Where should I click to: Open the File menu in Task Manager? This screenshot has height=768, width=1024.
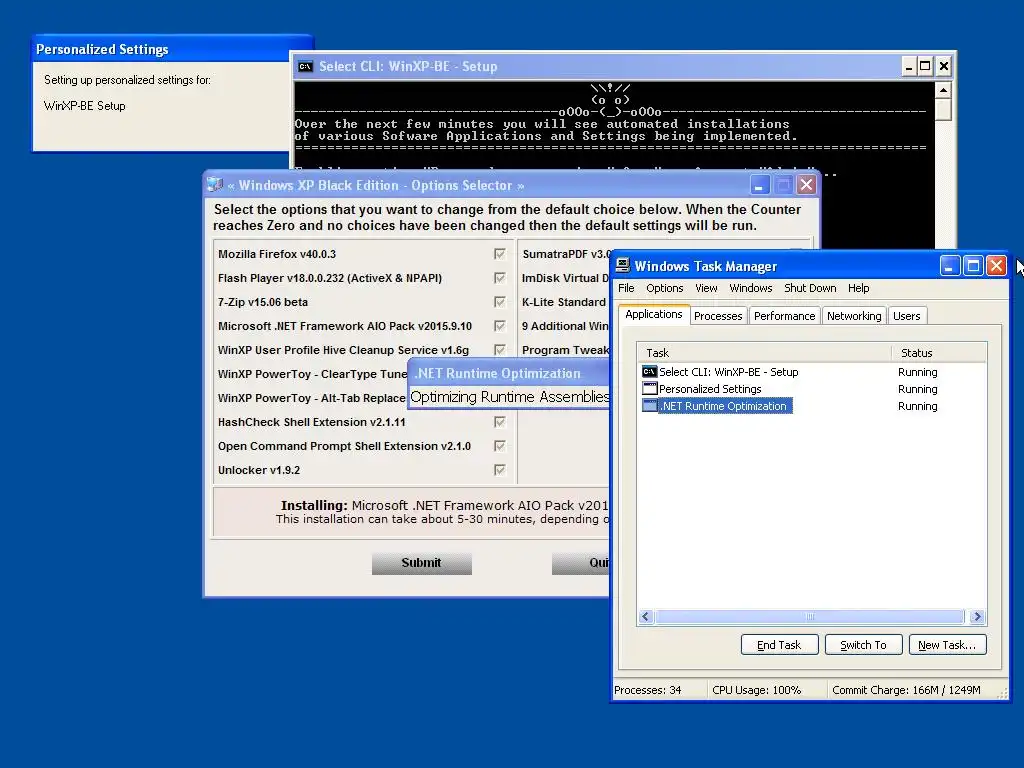pos(626,288)
